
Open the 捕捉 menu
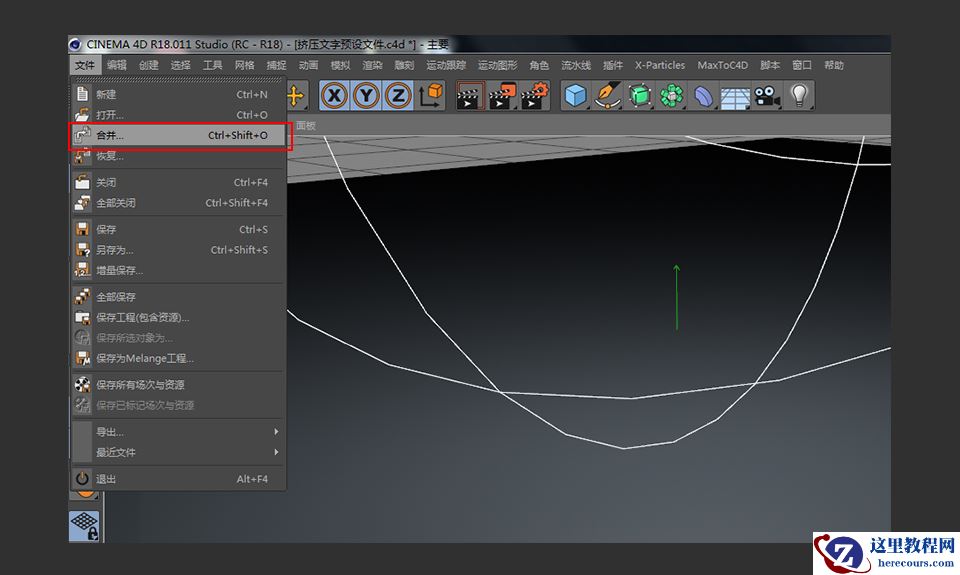276,65
